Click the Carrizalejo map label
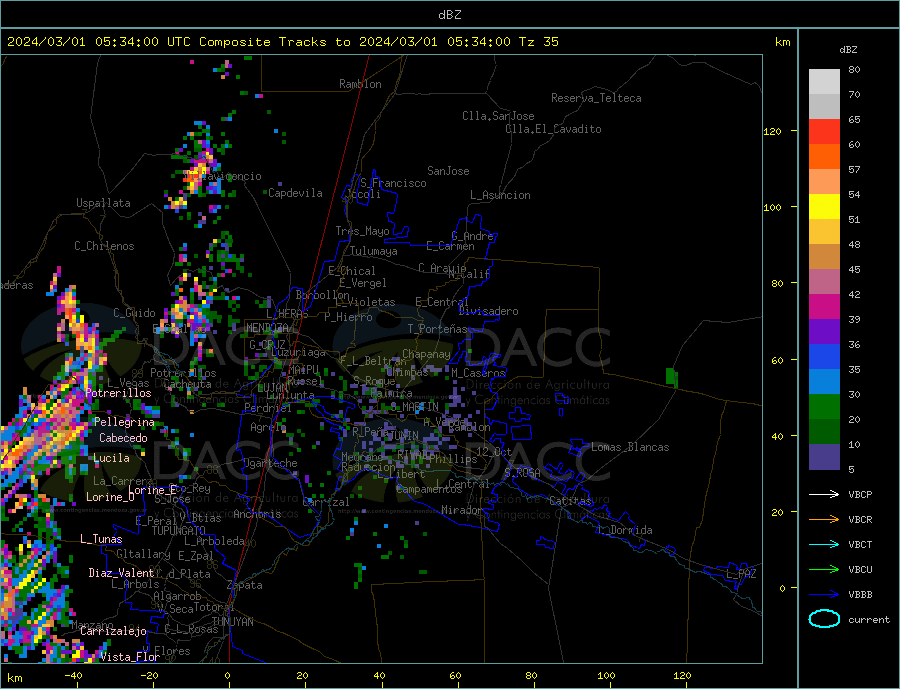 (113, 631)
